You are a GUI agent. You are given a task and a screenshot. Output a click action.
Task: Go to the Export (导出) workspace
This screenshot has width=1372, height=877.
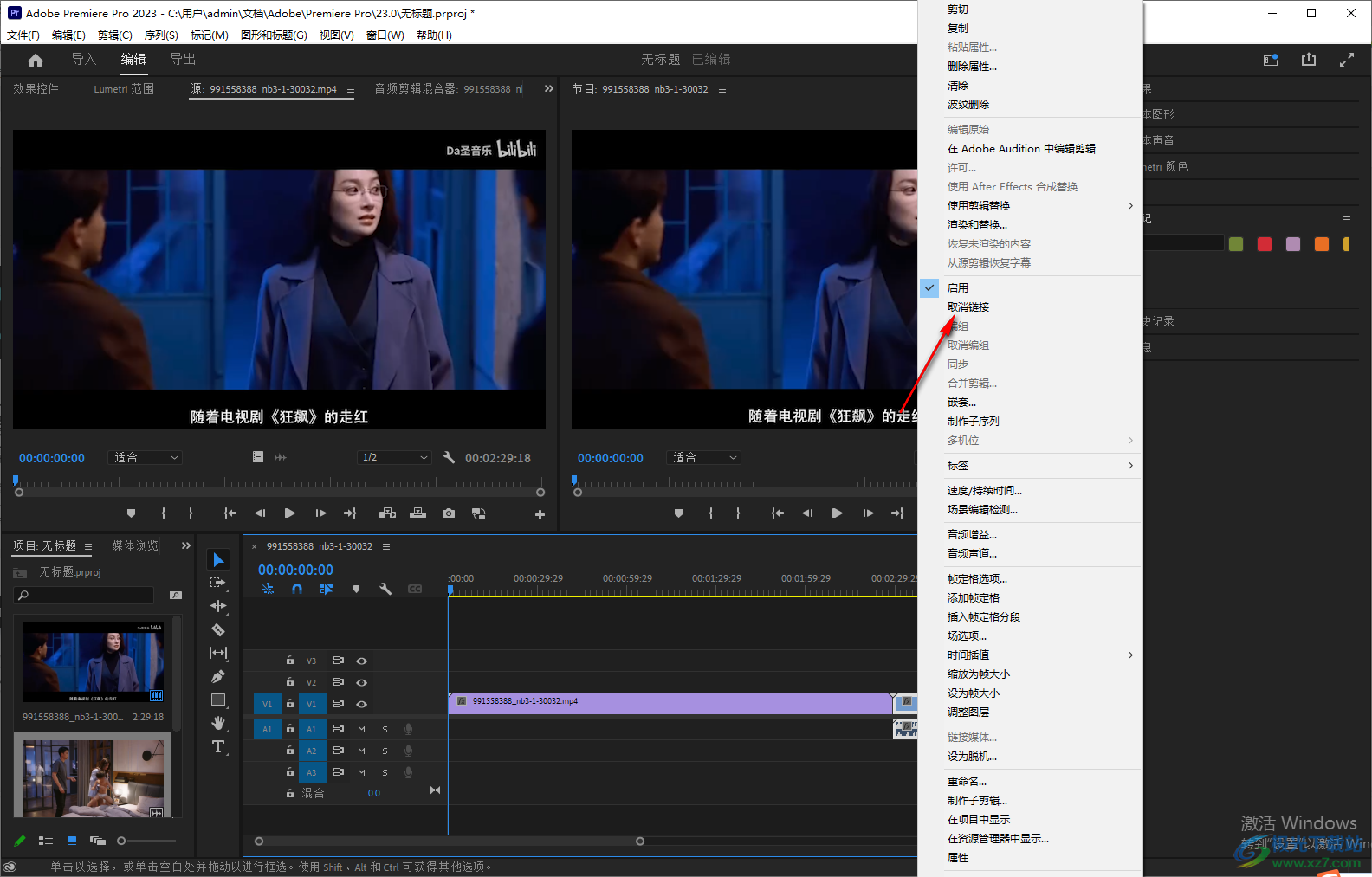(x=183, y=59)
